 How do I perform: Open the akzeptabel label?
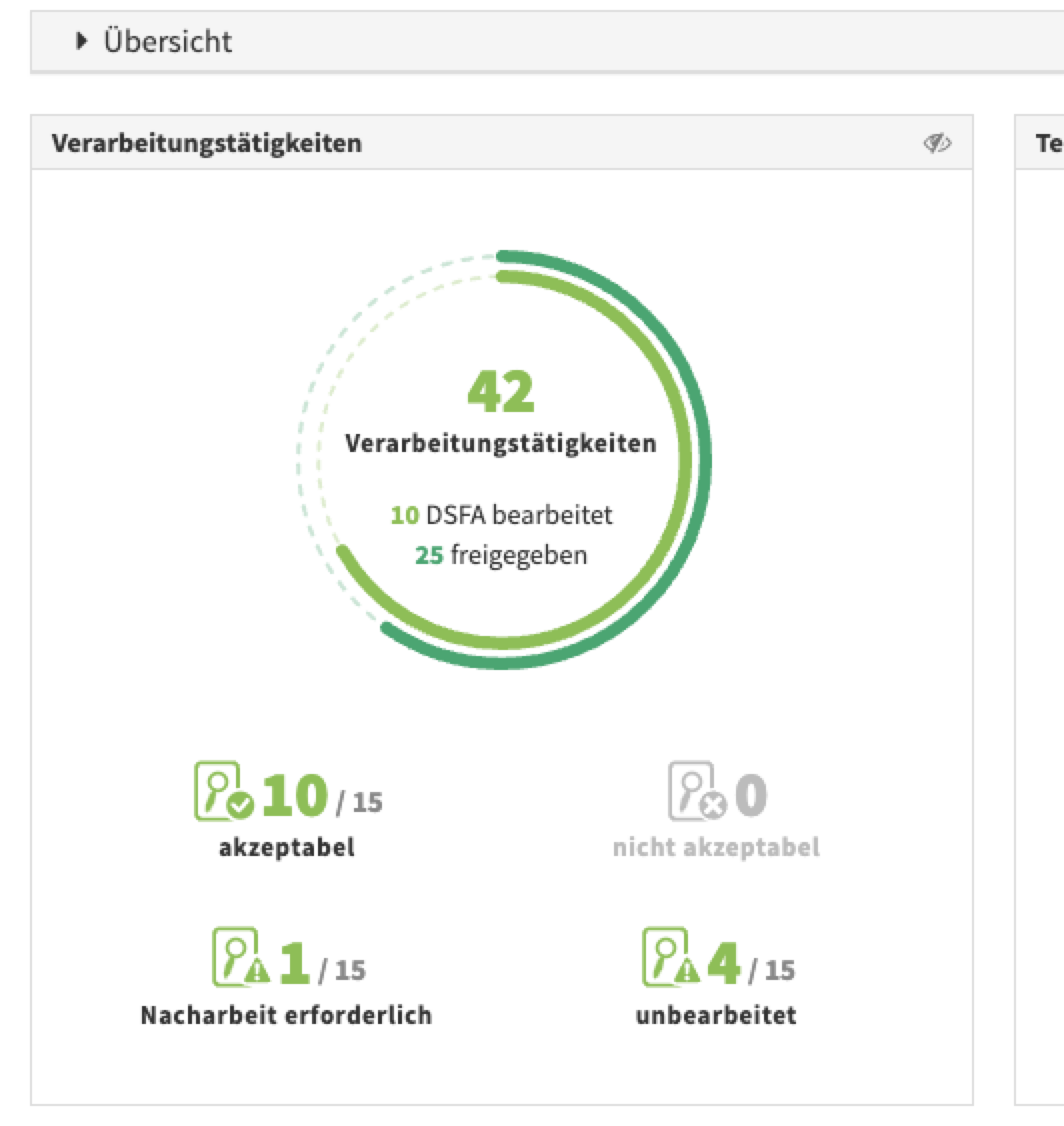point(287,849)
